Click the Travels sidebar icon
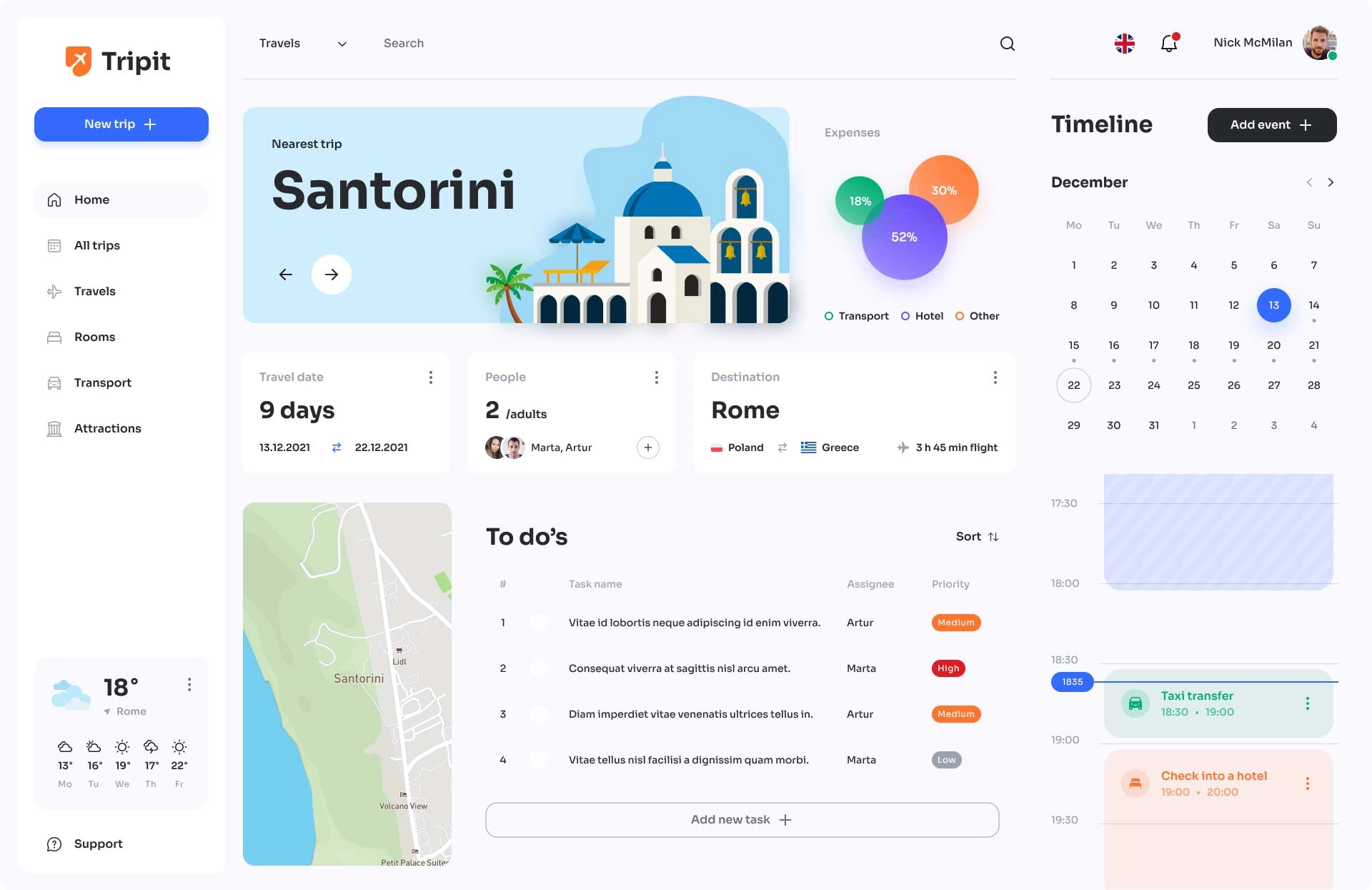The height and width of the screenshot is (890, 1372). click(54, 290)
